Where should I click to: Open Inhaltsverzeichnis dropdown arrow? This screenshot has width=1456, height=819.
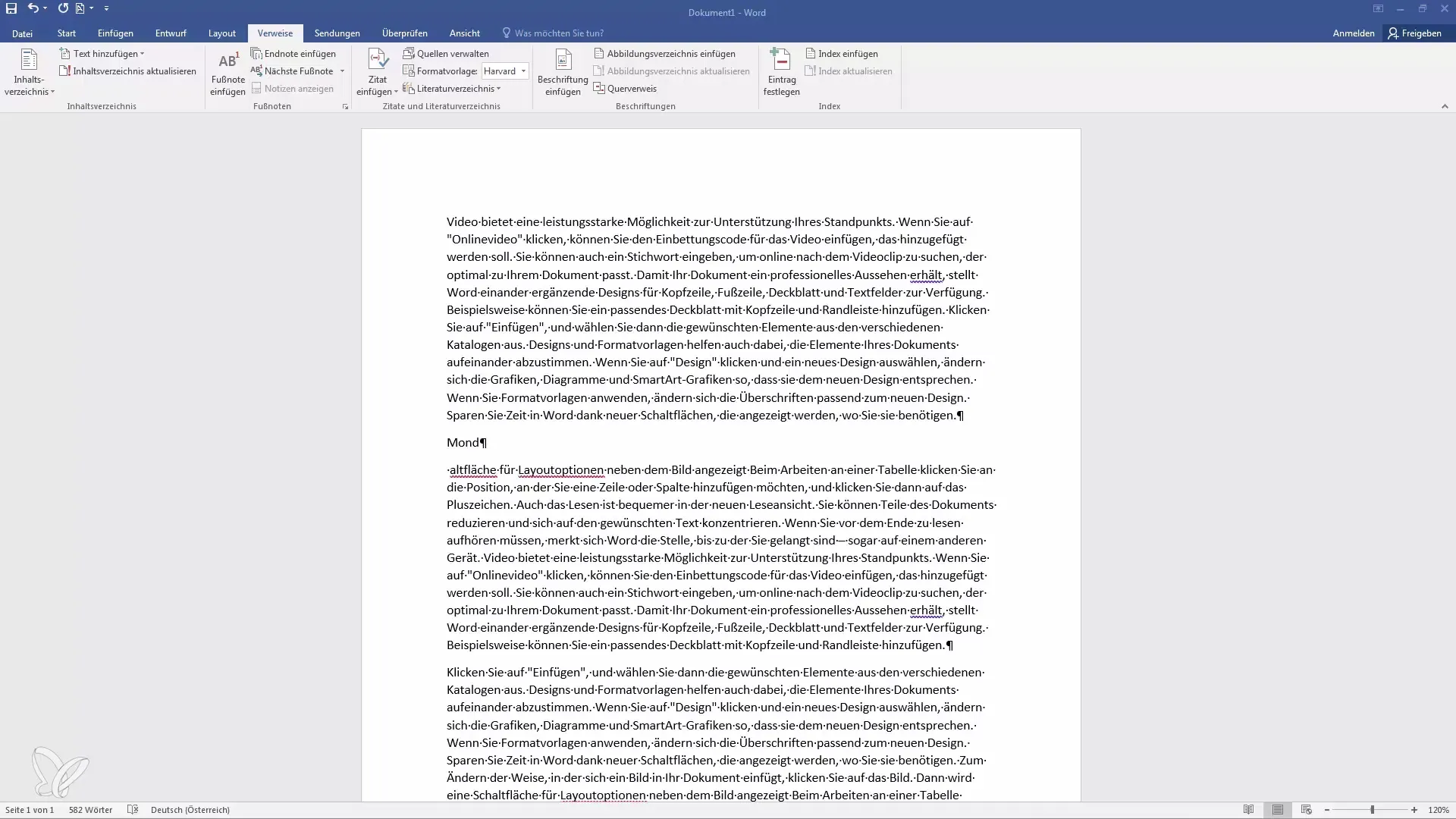tap(52, 92)
